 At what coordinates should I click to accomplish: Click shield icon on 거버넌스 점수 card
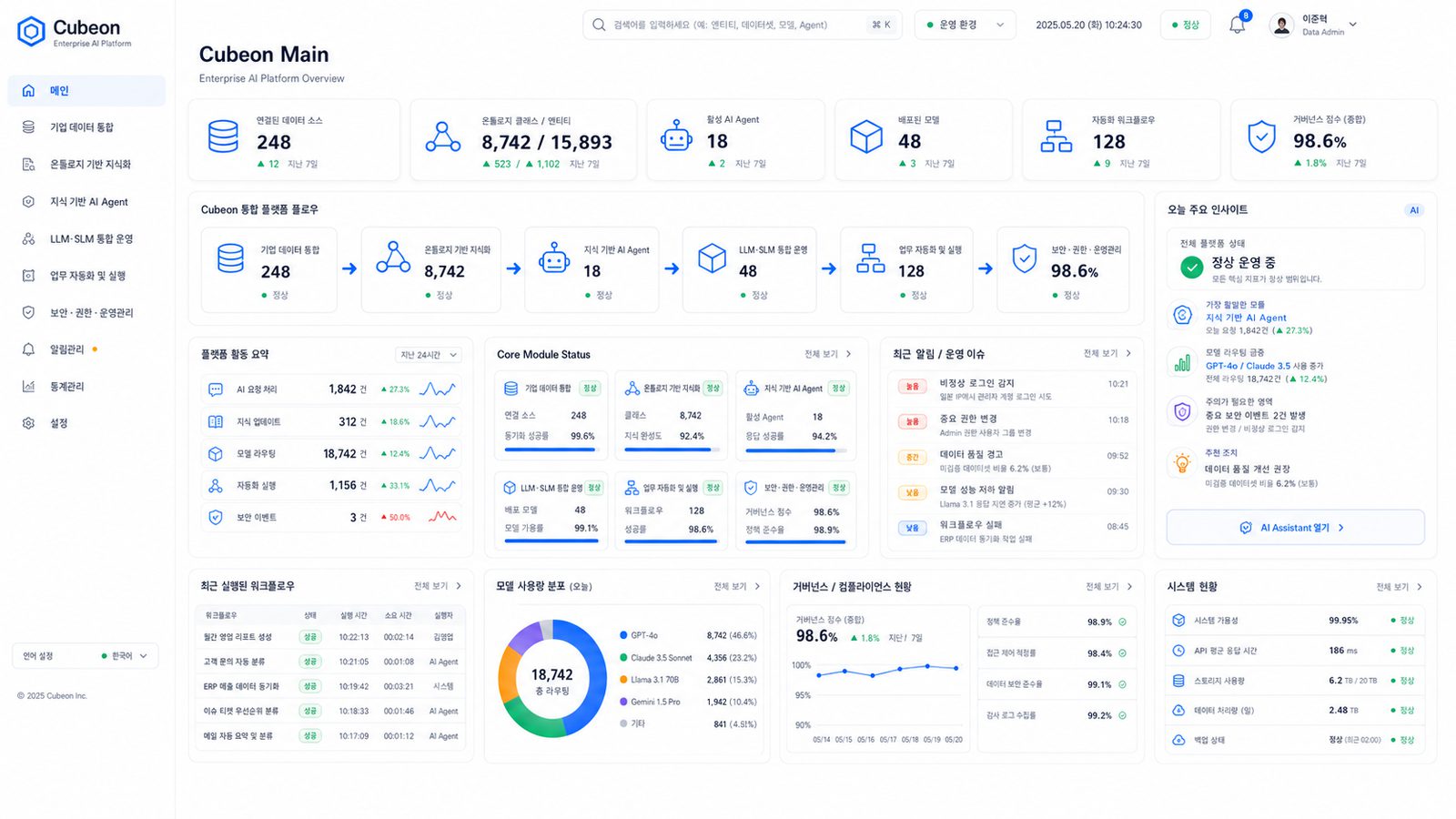pyautogui.click(x=1261, y=136)
